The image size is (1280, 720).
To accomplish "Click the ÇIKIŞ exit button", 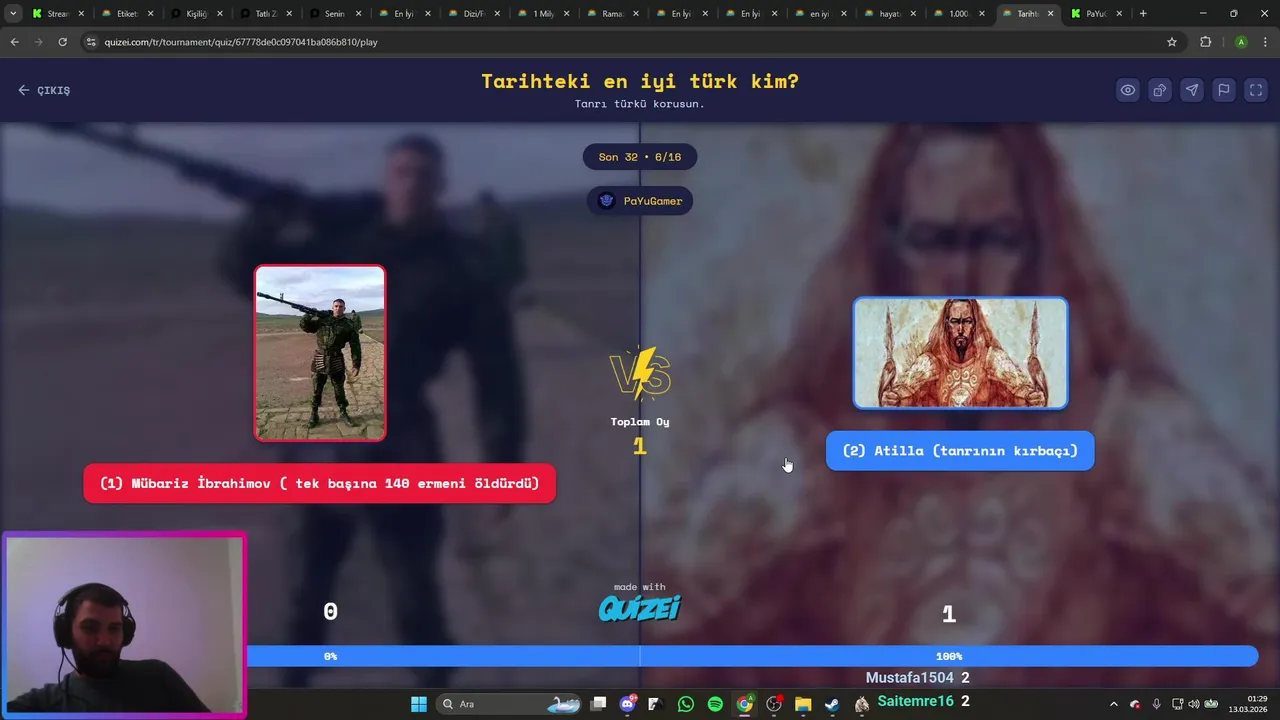I will coord(44,90).
